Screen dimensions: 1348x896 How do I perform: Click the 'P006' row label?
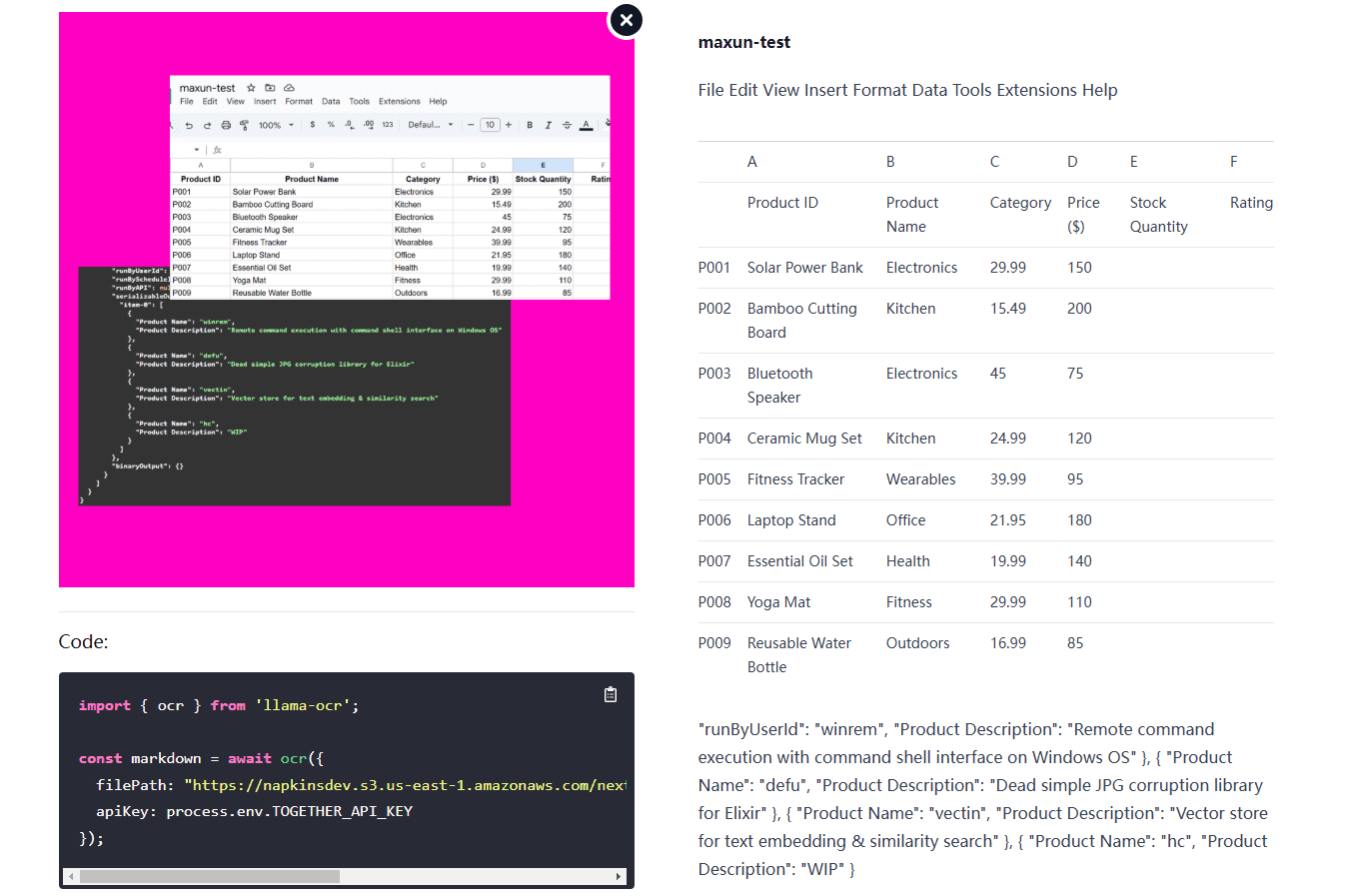pos(714,520)
